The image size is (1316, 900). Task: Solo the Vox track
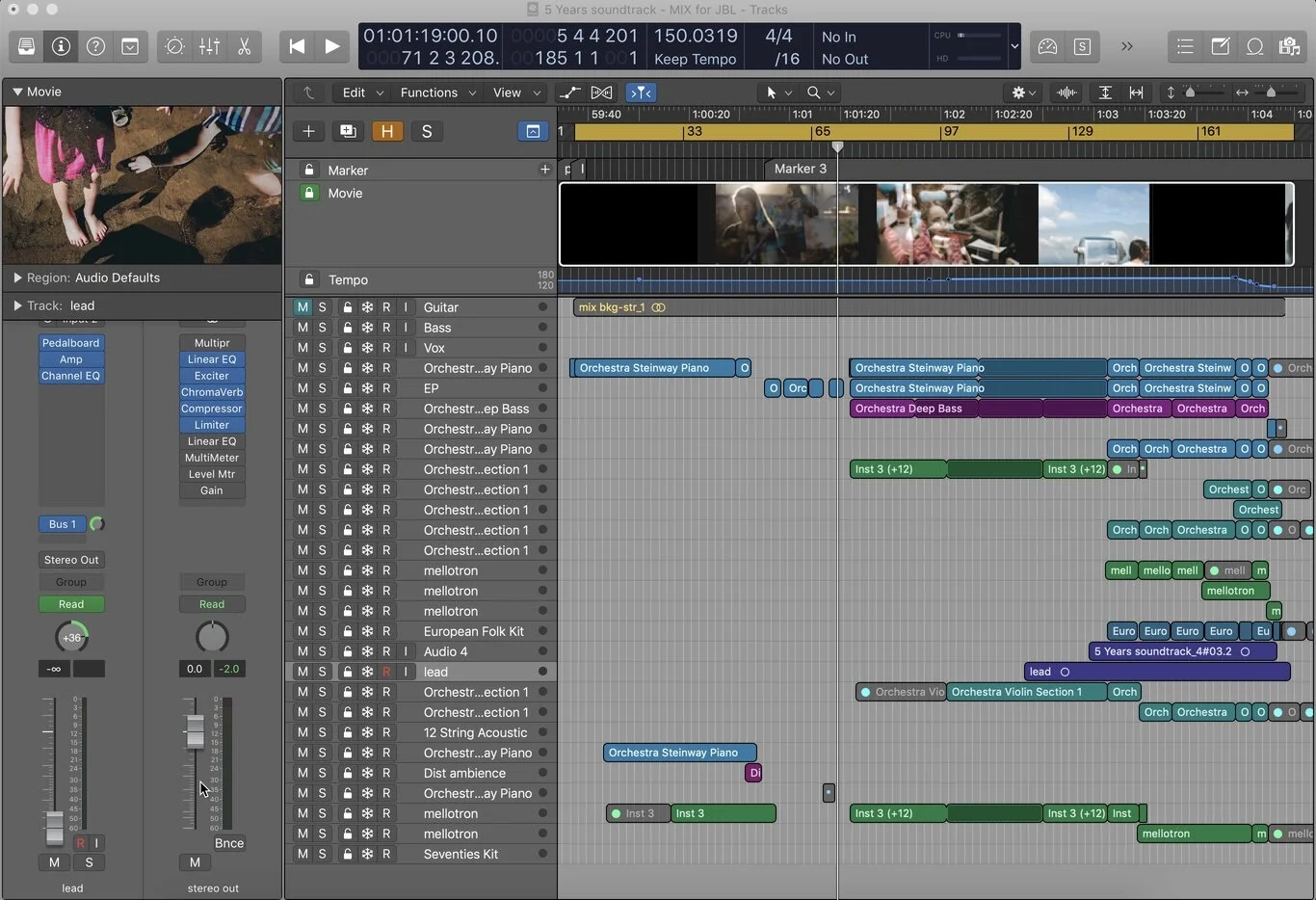click(323, 348)
